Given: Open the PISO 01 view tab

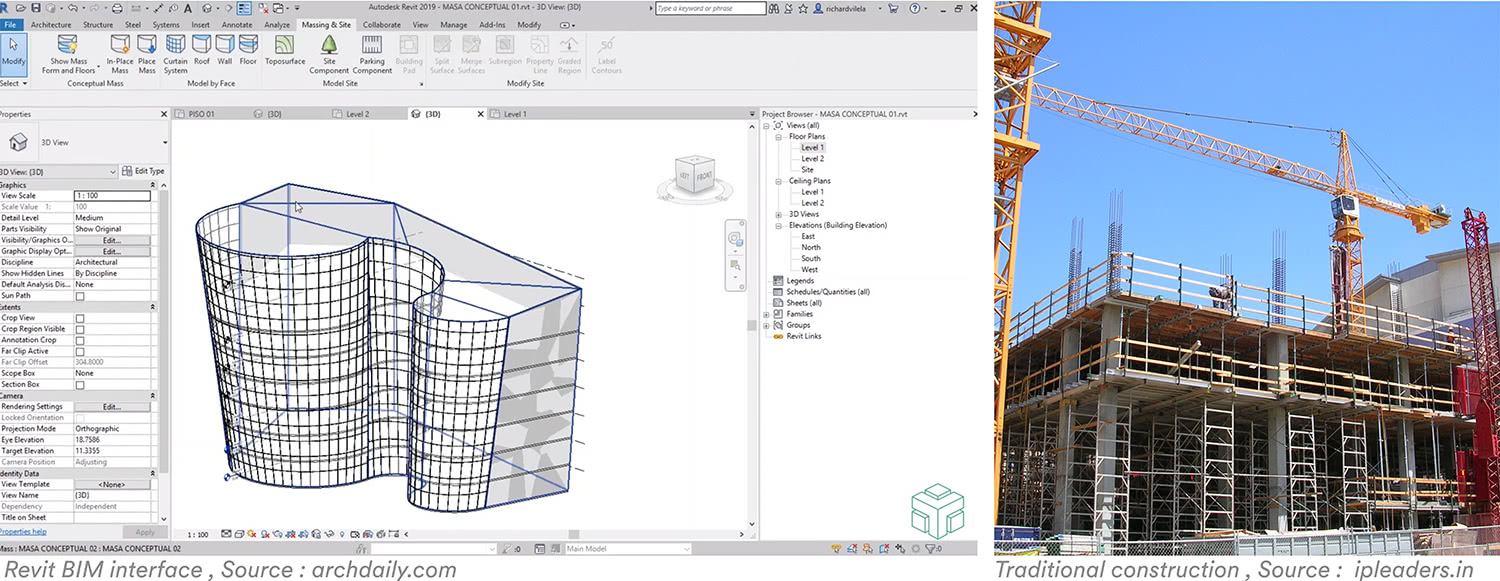Looking at the screenshot, I should point(201,114).
